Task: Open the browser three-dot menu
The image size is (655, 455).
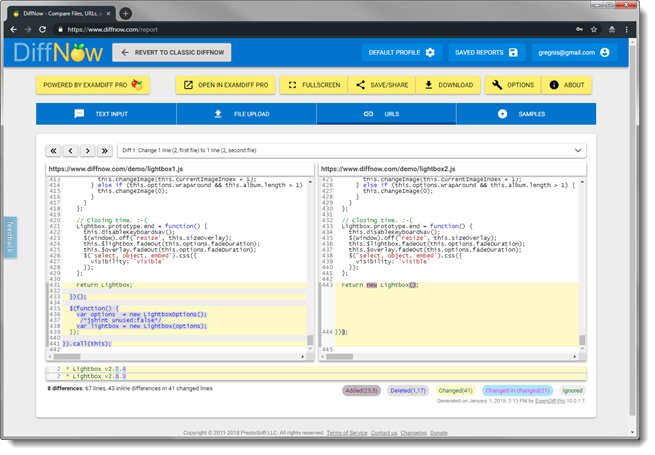Action: (626, 30)
